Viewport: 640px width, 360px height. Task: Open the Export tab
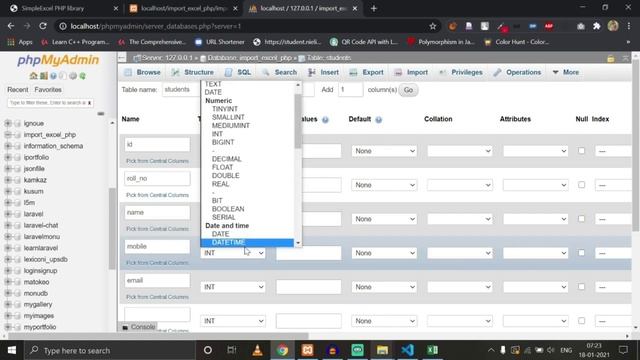click(367, 72)
